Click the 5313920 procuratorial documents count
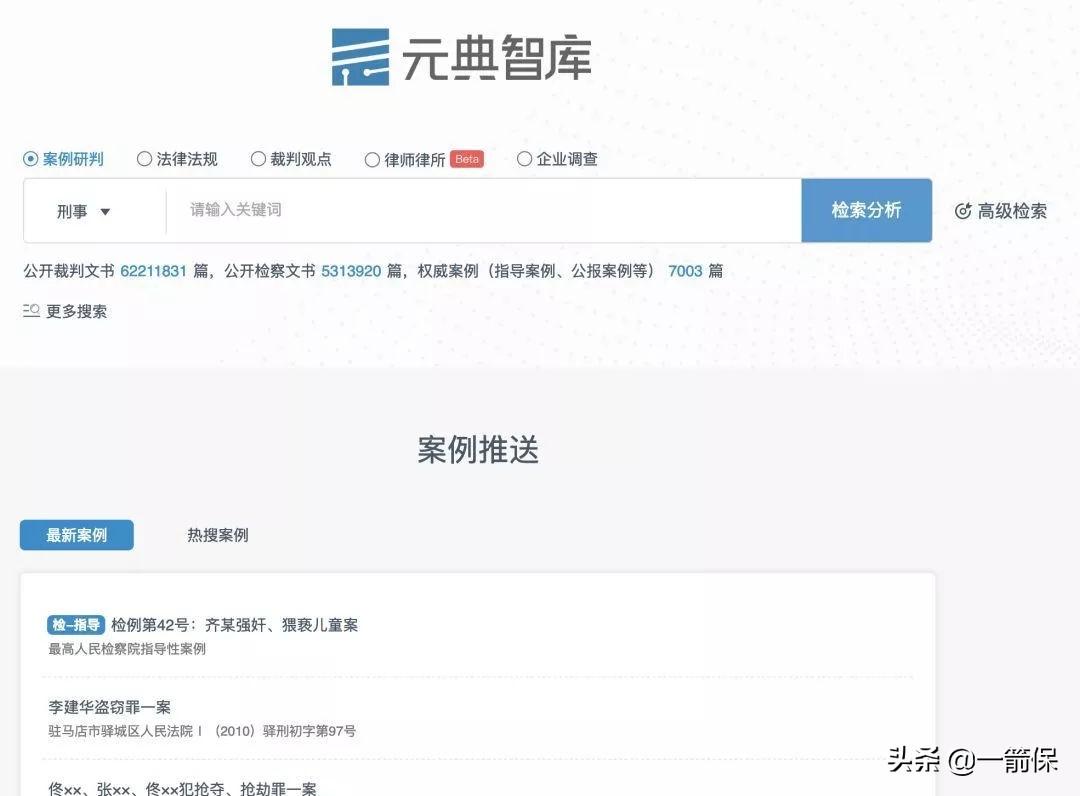The image size is (1080, 796). coord(351,271)
